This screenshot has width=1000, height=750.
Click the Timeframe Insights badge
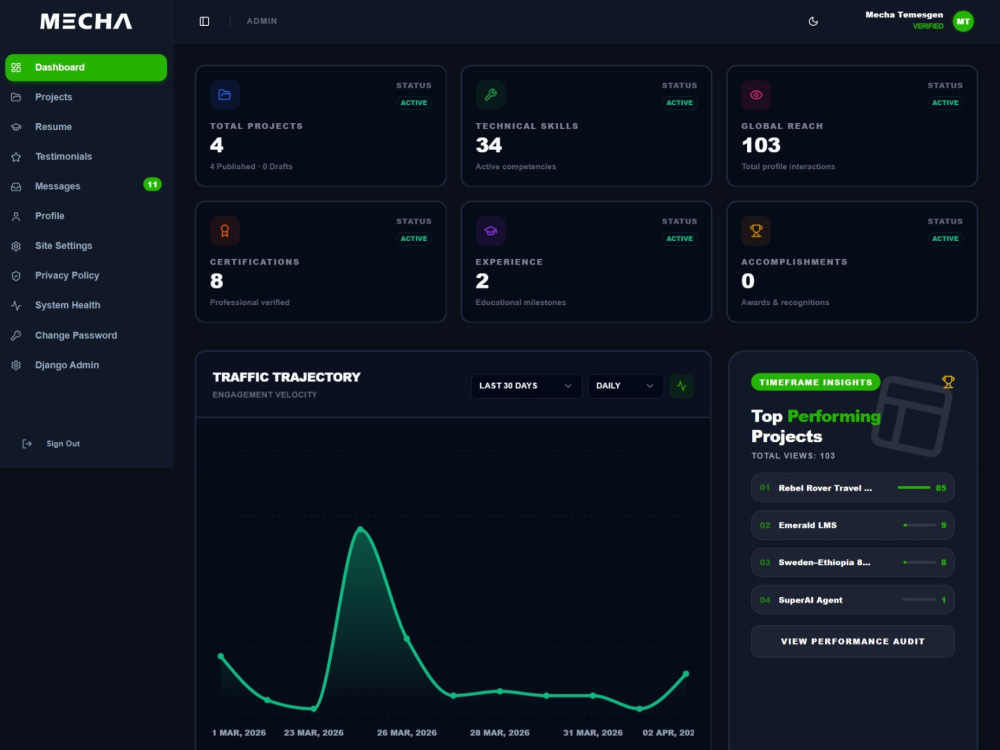coord(816,382)
